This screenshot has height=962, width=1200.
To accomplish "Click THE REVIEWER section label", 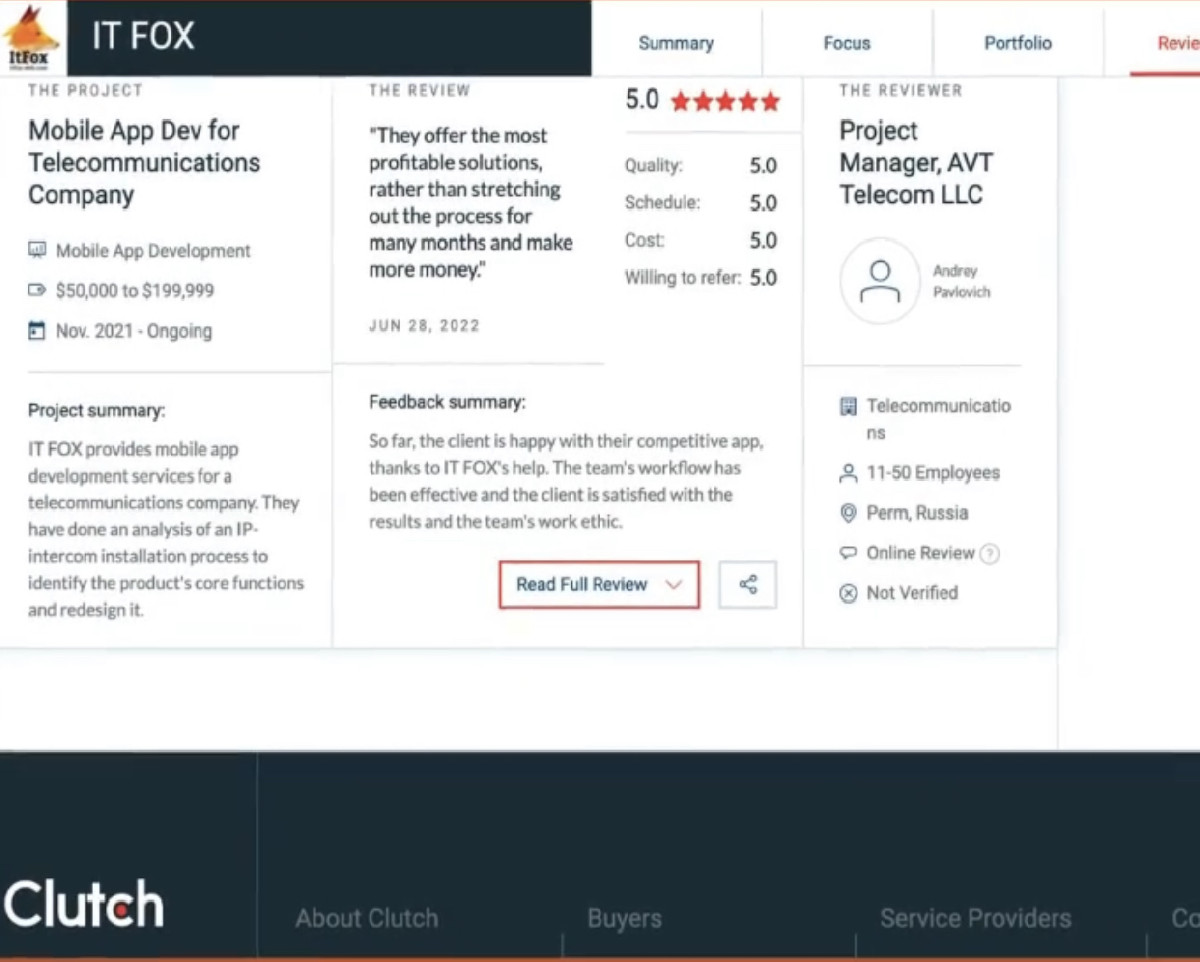I will click(901, 90).
